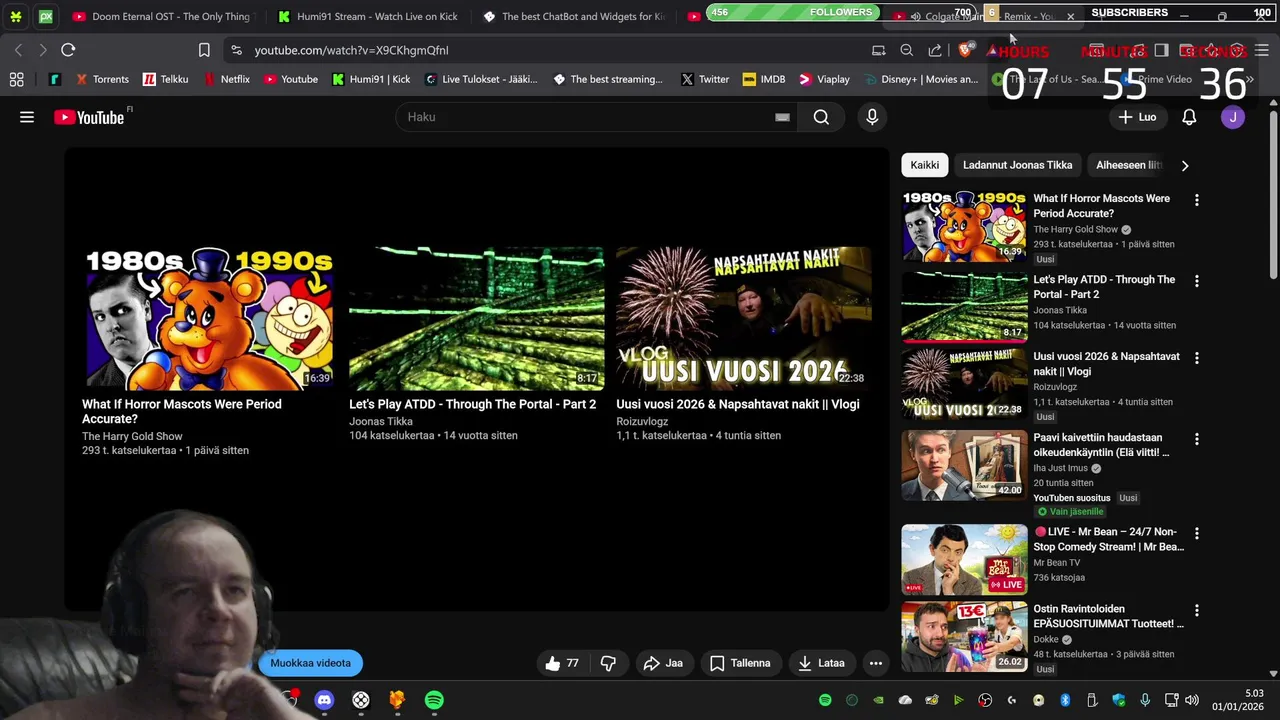Open sidebar Paavi kaivettiin thumbnail
Image resolution: width=1280 pixels, height=720 pixels.
click(x=964, y=466)
